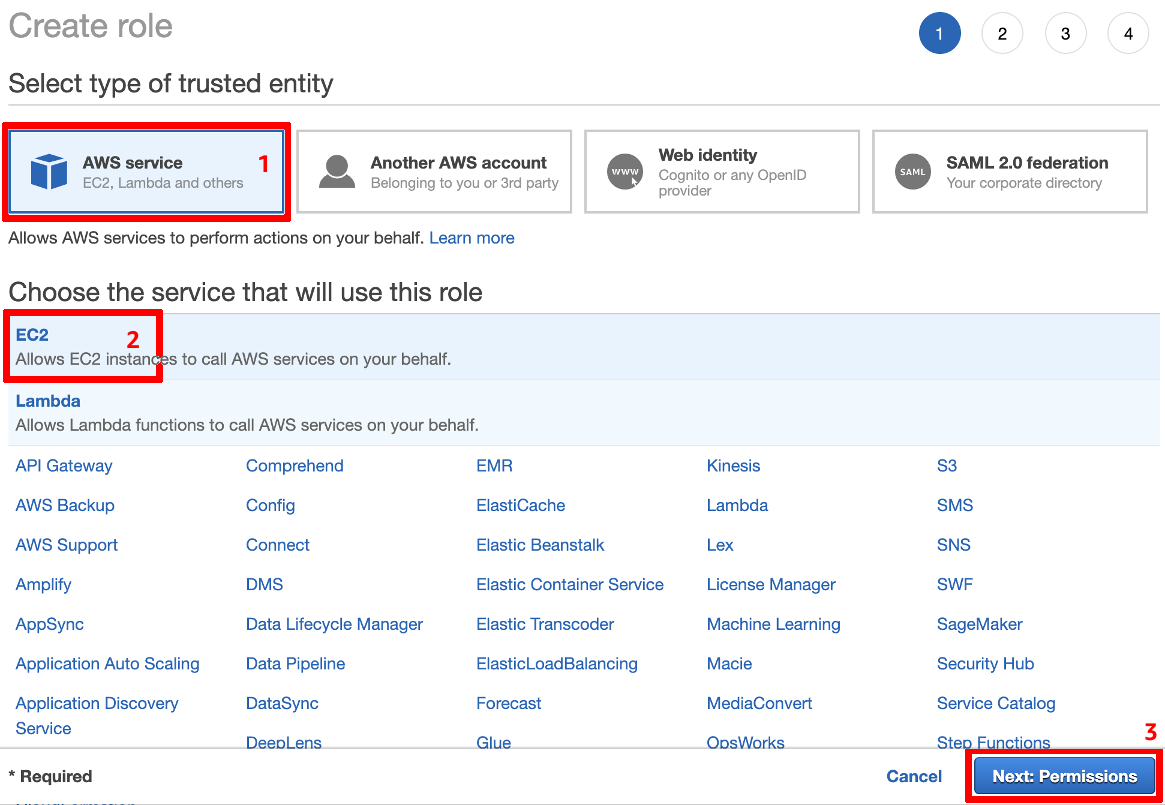
Task: Select DataSync service
Action: (x=282, y=703)
